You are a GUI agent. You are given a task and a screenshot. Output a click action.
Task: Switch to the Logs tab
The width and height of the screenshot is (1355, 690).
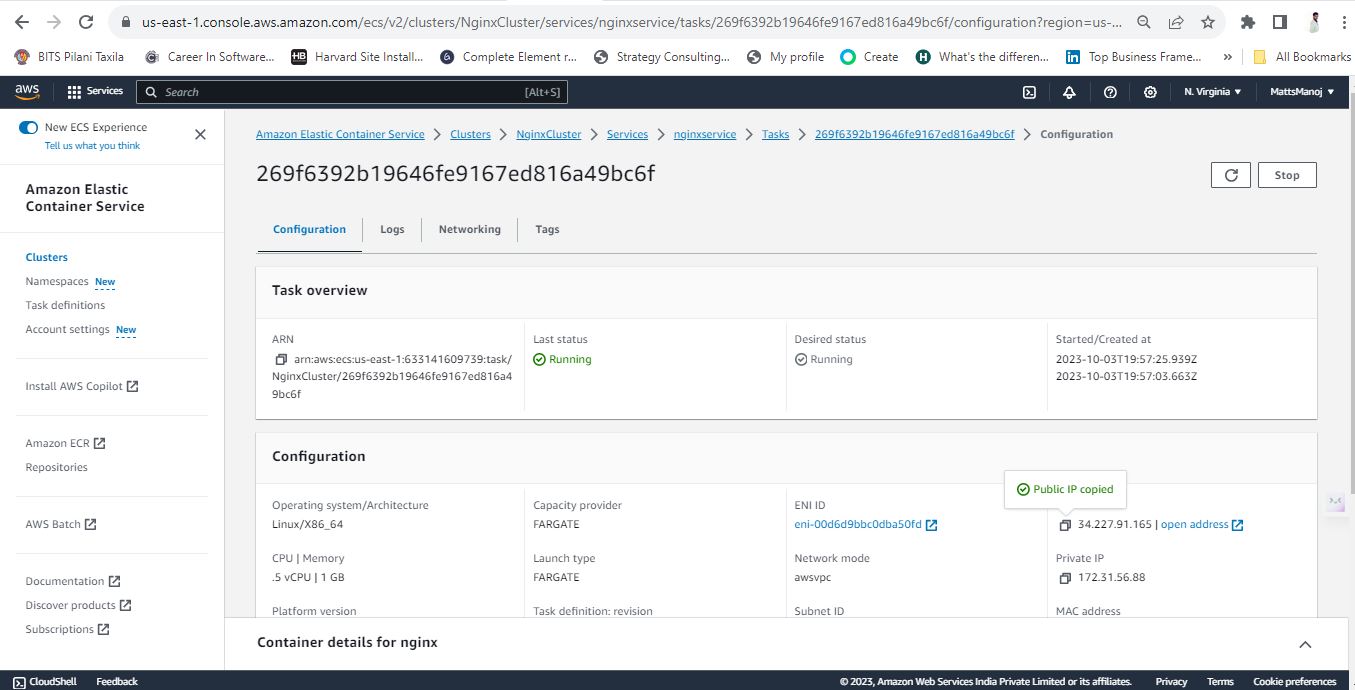(392, 230)
